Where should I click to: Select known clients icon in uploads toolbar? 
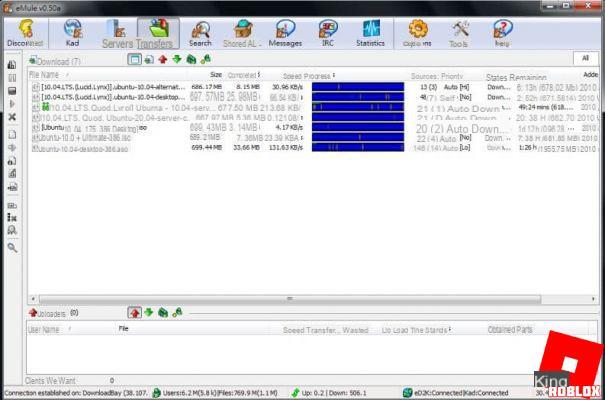pos(177,312)
